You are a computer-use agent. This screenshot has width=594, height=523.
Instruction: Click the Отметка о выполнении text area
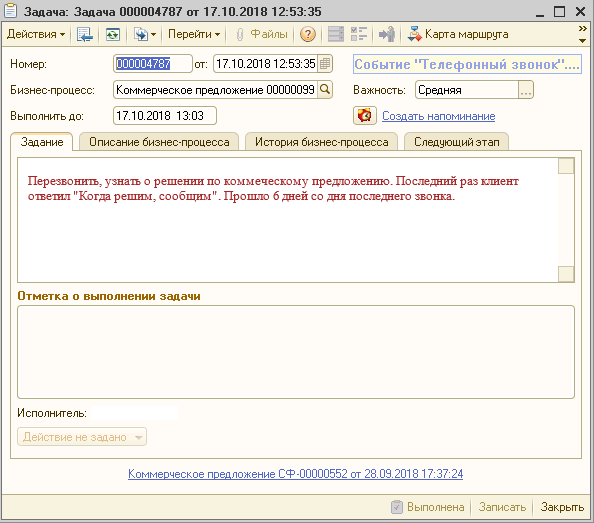296,352
